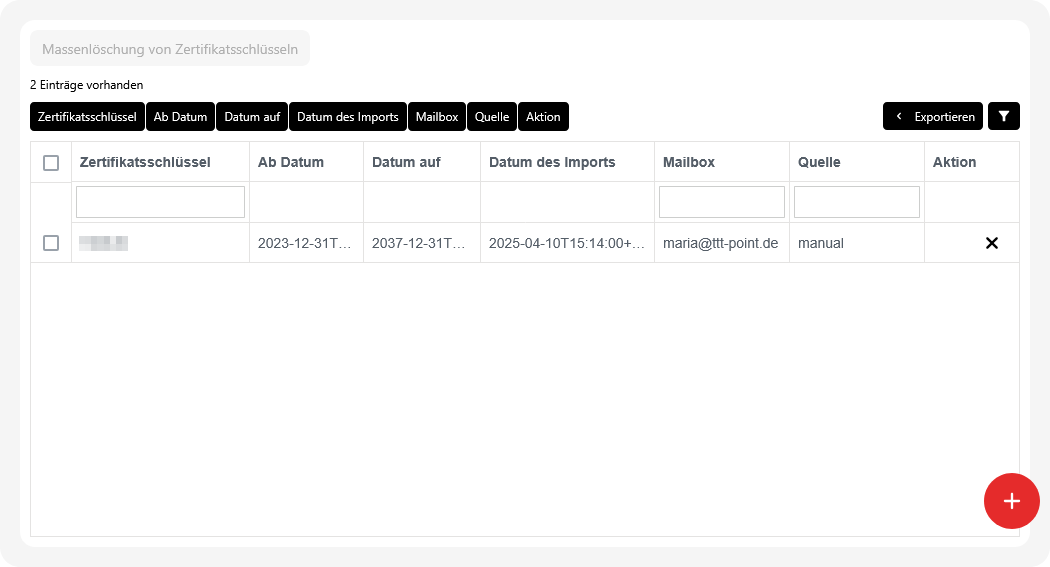Check the maria@ttt-point.de row checkbox
Screen dimensions: 1050x567
point(51,243)
